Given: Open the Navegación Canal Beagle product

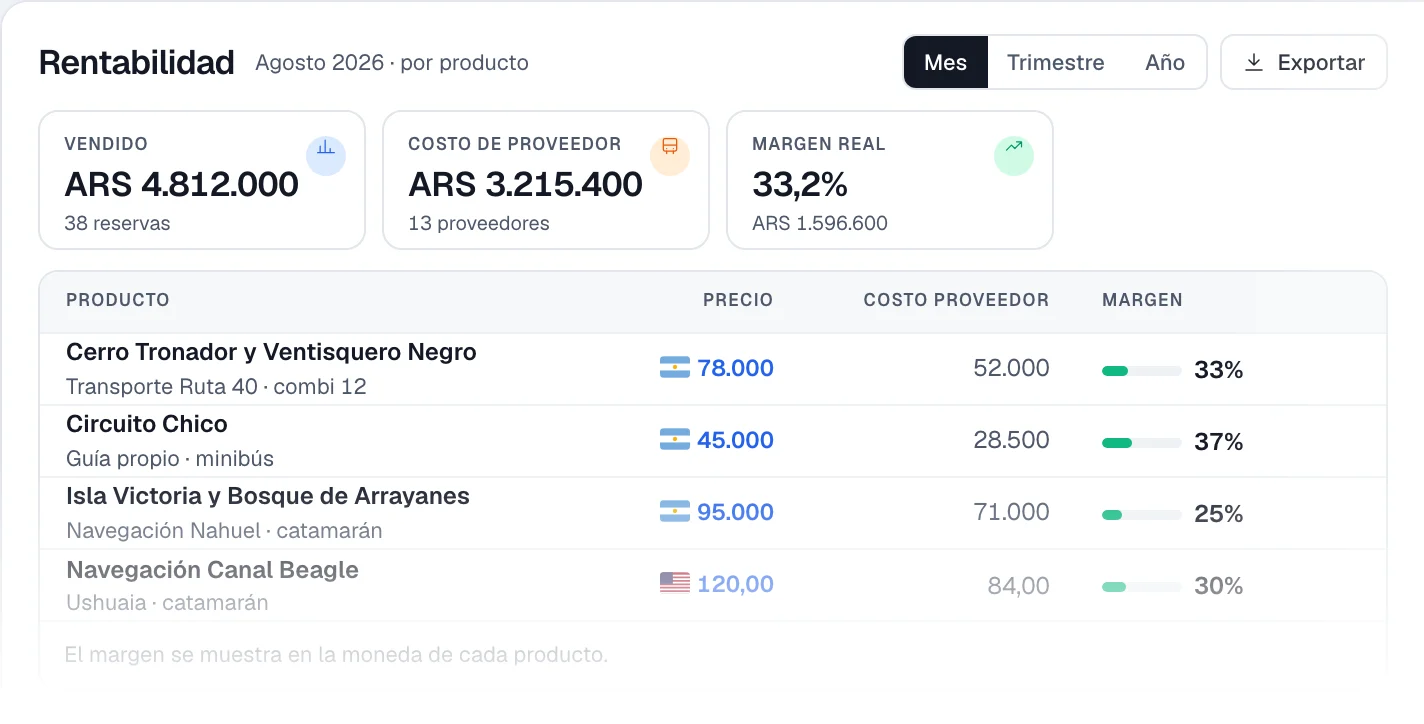Looking at the screenshot, I should [212, 570].
